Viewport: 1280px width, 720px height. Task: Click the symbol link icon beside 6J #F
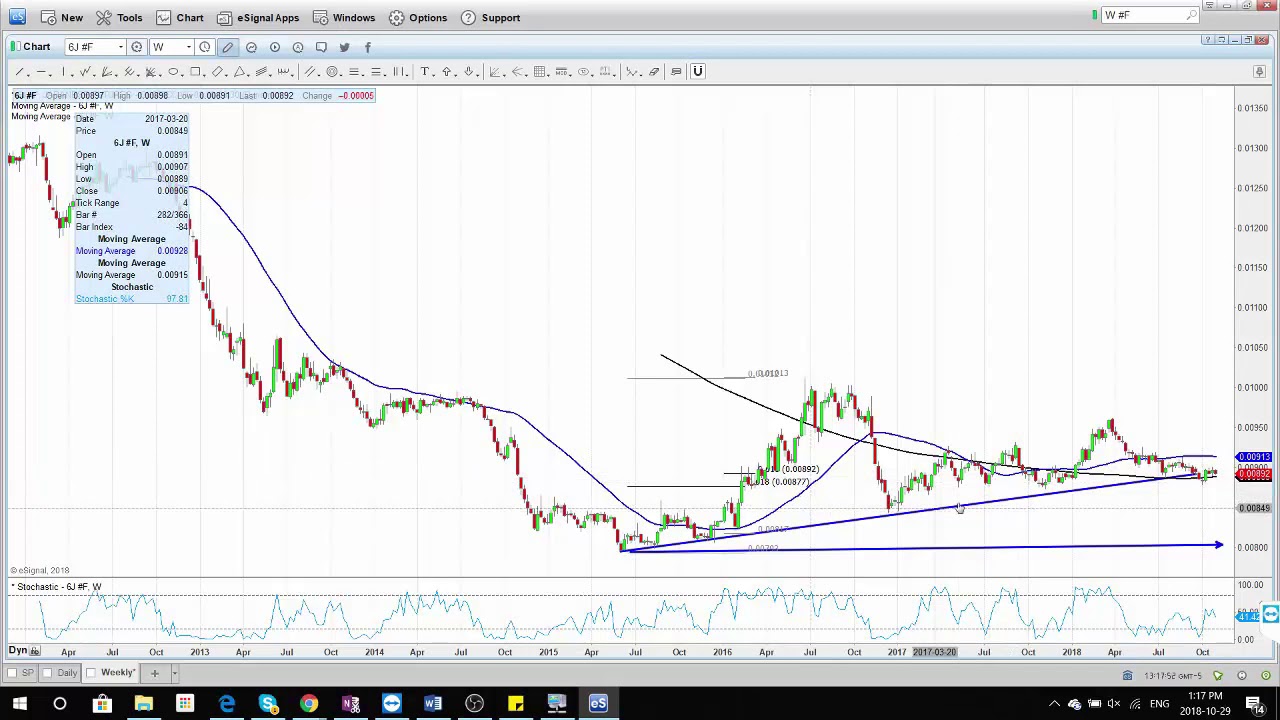(137, 47)
